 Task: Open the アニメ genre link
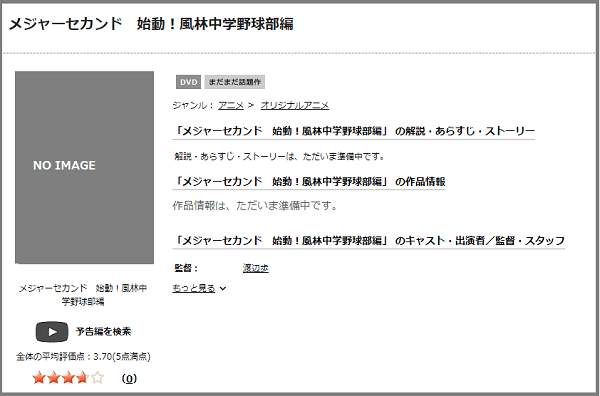click(x=231, y=105)
